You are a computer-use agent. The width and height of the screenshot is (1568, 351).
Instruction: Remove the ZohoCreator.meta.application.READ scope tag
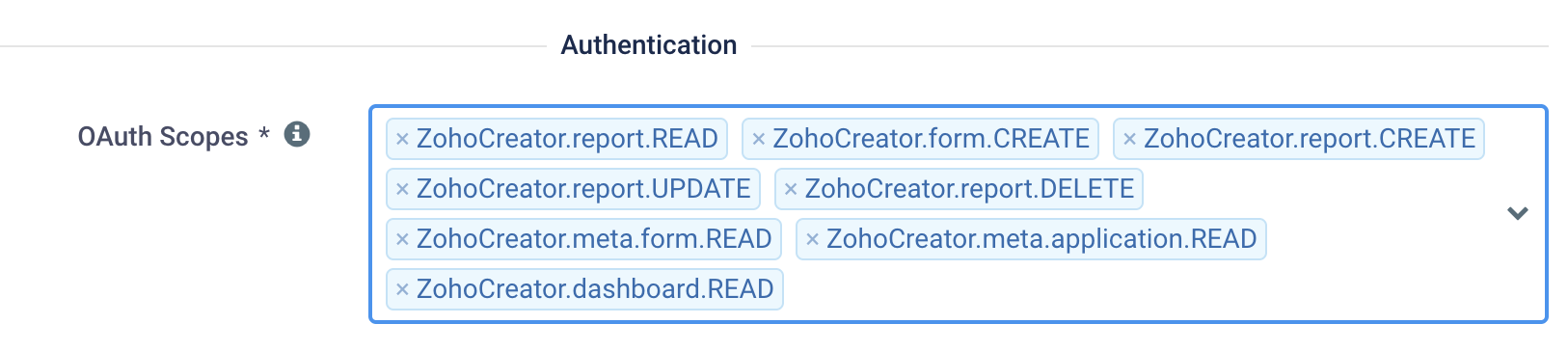(x=812, y=240)
